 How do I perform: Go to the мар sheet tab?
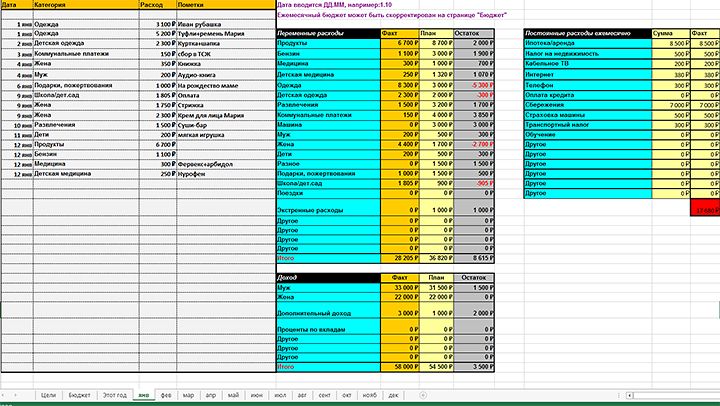tap(188, 395)
